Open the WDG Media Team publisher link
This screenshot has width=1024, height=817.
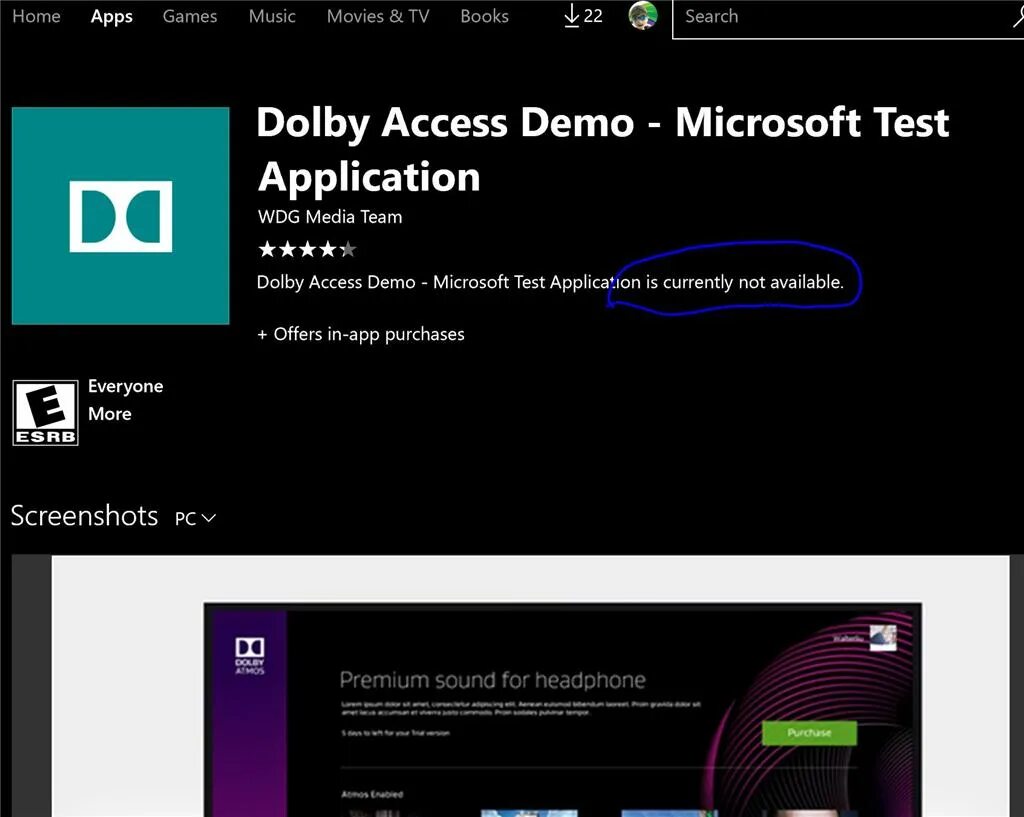(x=330, y=217)
